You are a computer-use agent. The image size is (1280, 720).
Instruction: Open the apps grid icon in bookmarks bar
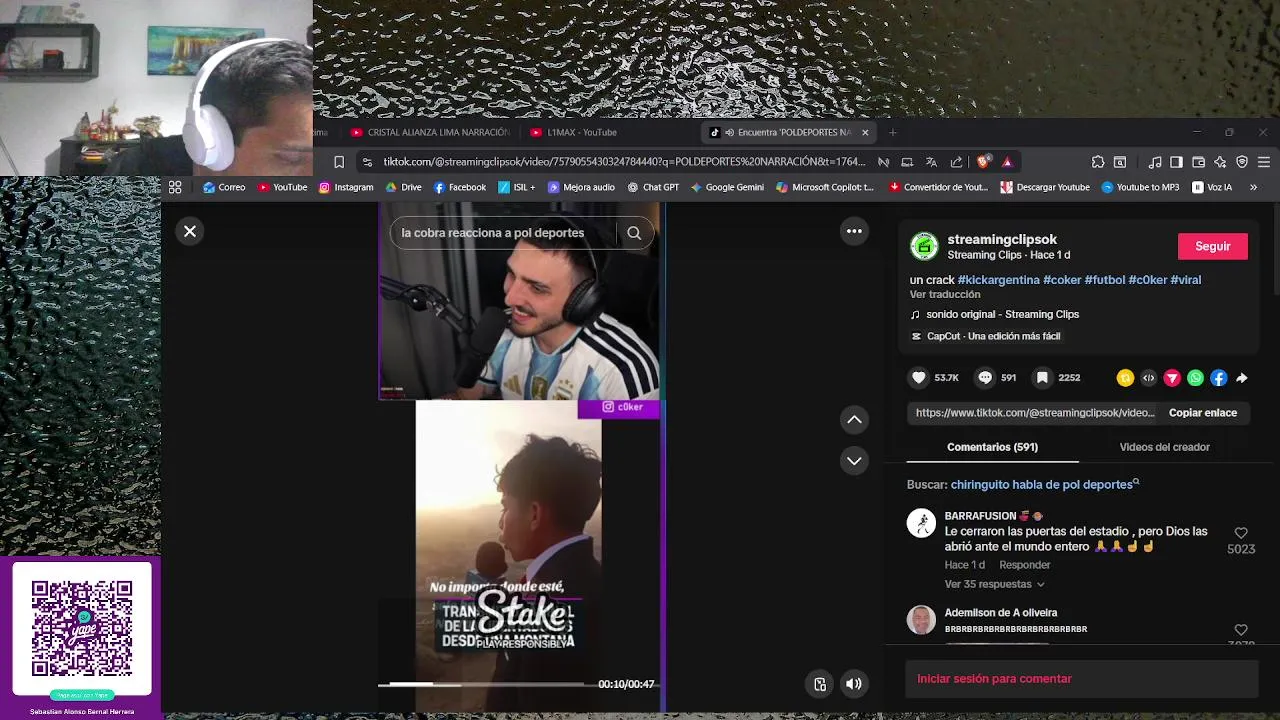175,187
